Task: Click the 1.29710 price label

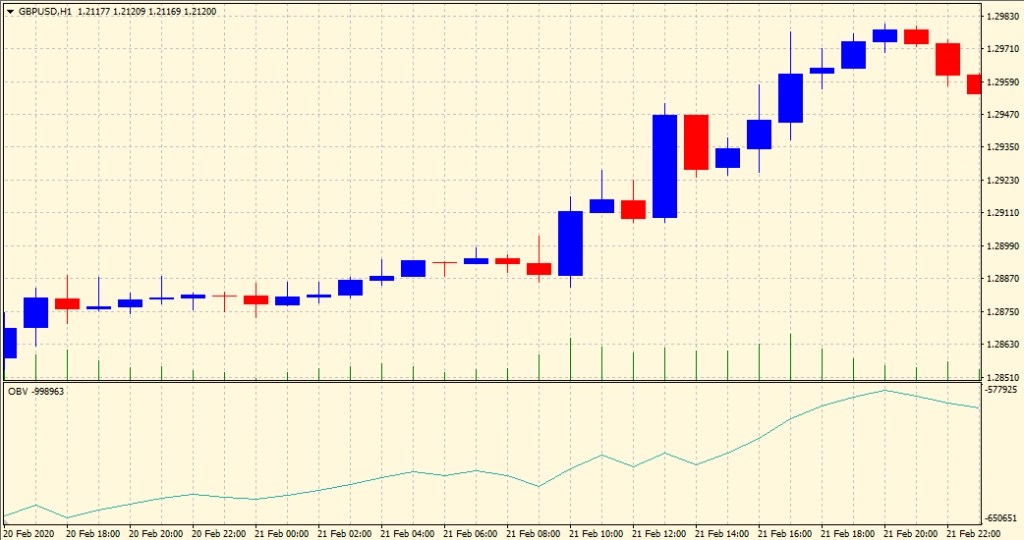Action: pos(1002,49)
